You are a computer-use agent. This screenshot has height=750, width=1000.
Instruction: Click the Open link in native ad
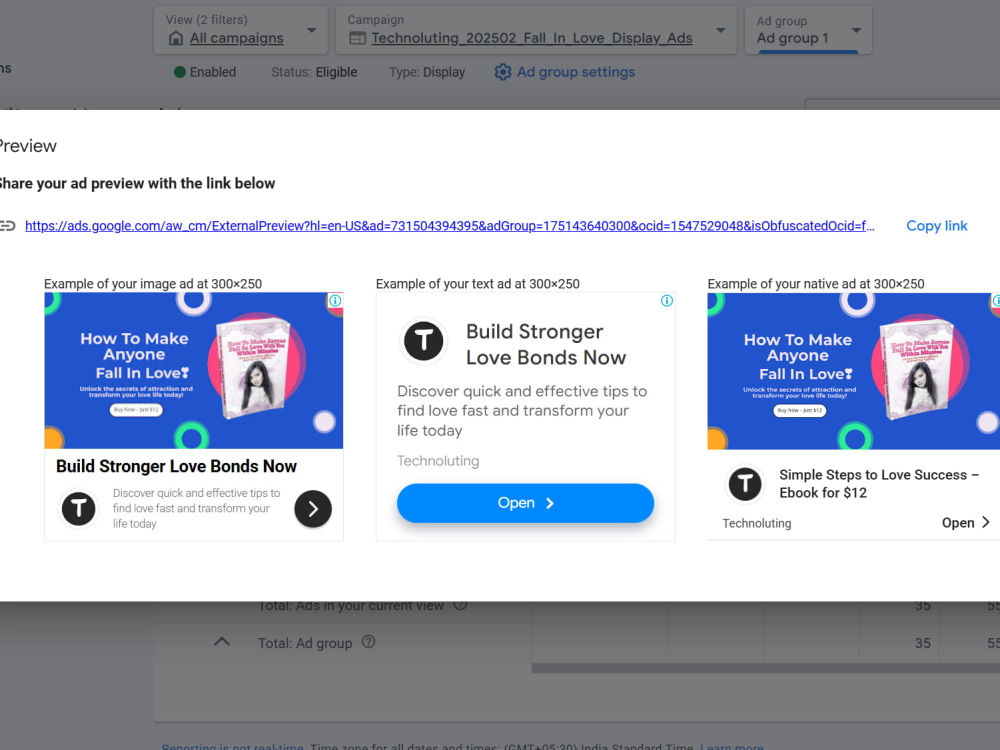click(966, 523)
